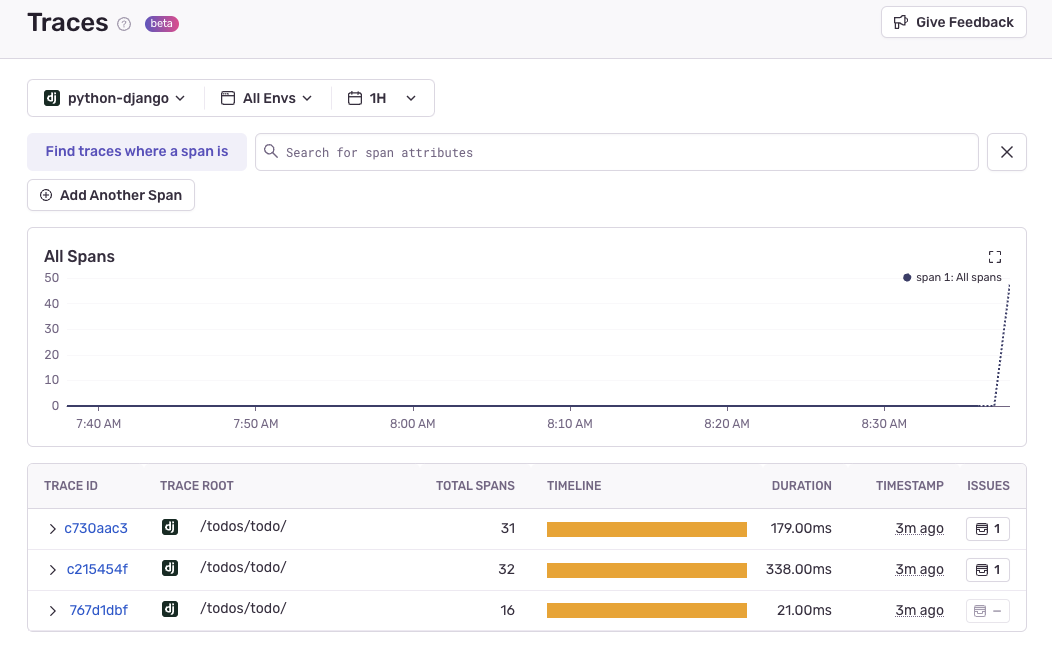
Task: Click the 21.00ms duration value
Action: point(804,610)
